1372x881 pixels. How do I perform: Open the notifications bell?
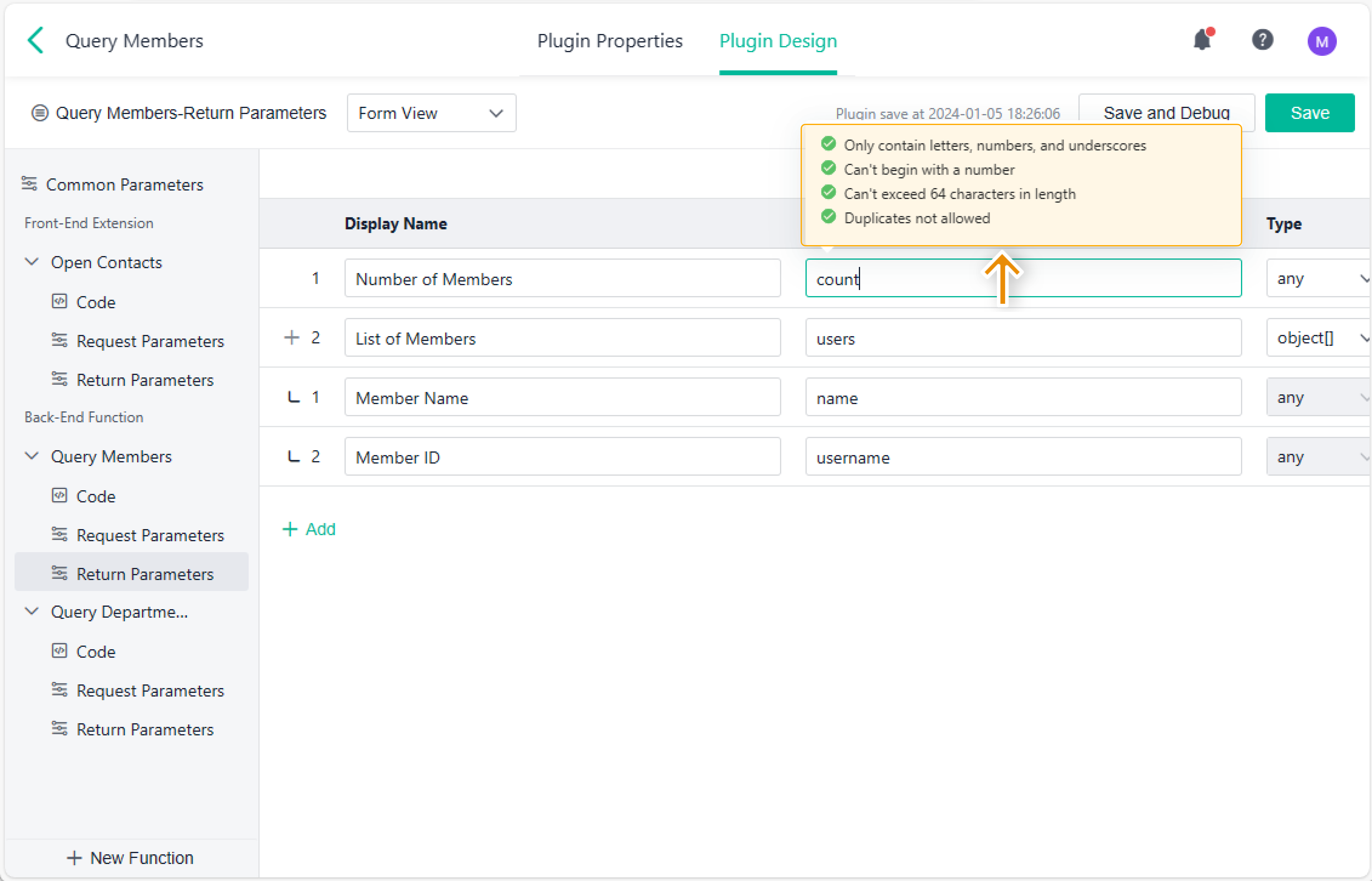[1202, 40]
